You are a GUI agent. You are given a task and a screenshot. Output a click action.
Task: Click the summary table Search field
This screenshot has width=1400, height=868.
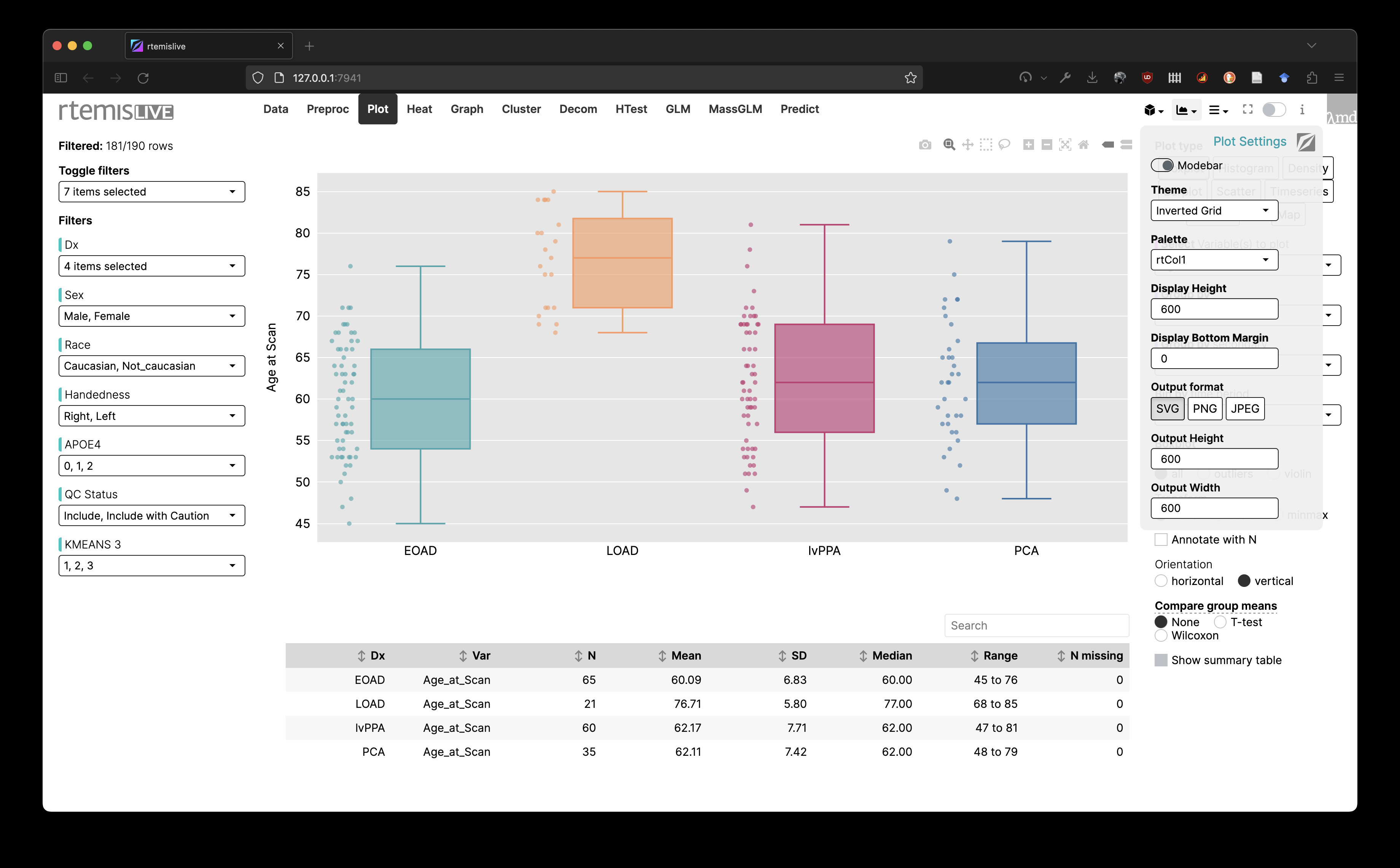[x=1036, y=626]
